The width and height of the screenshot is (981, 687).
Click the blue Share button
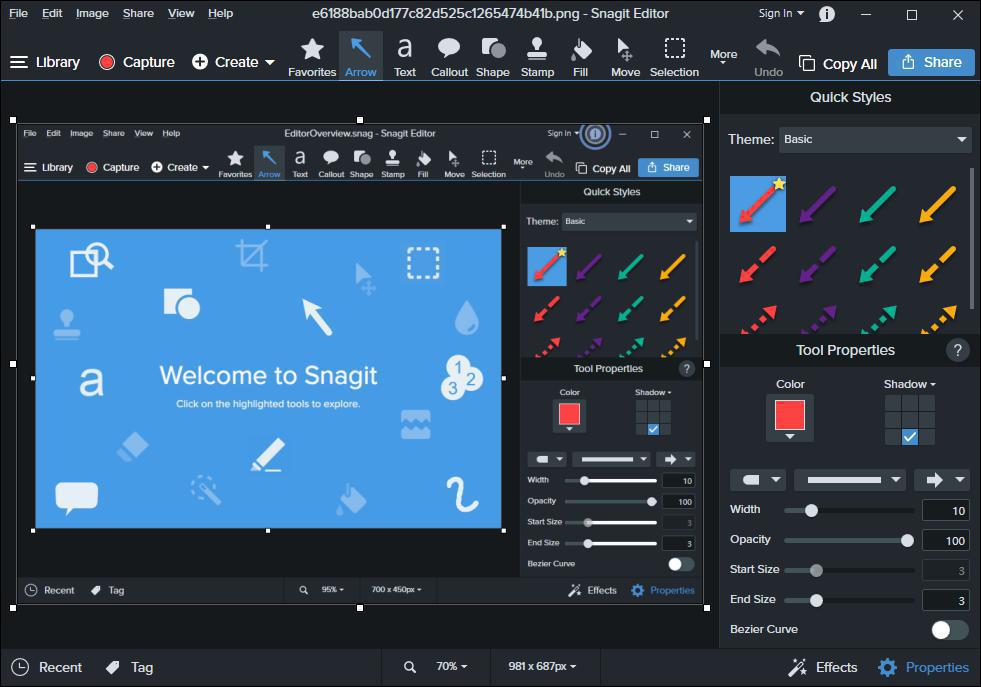click(931, 63)
